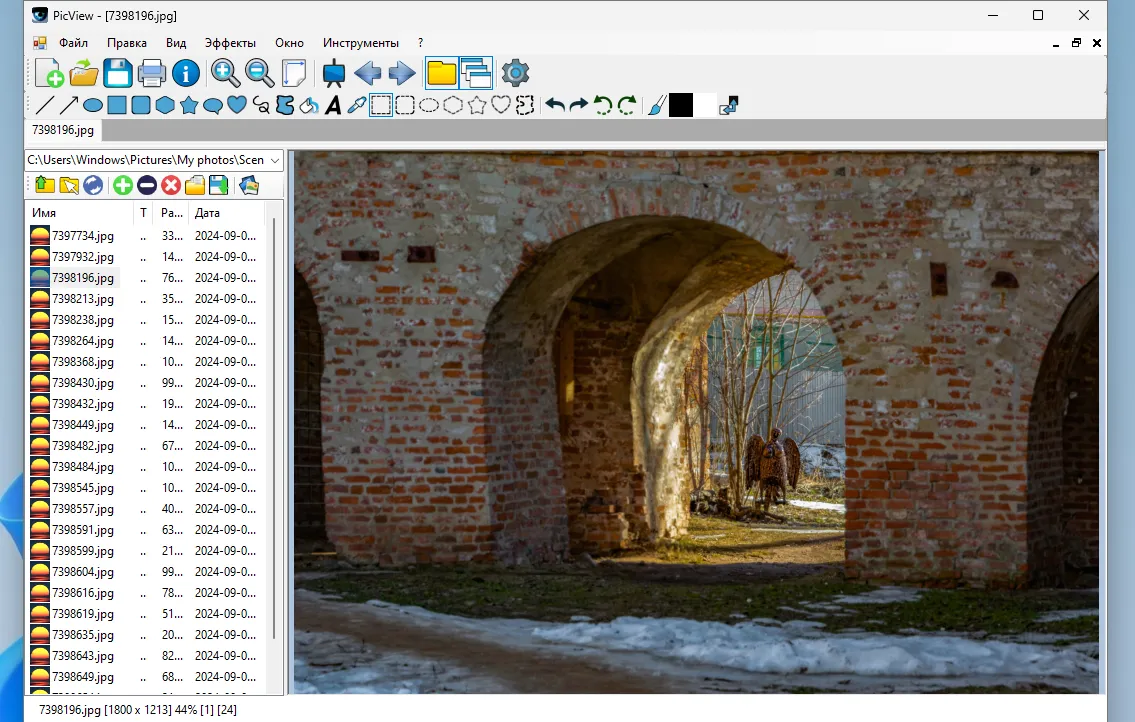Pick the eyedropper color picker tool
Screen dimensions: 1135x722
tap(357, 105)
